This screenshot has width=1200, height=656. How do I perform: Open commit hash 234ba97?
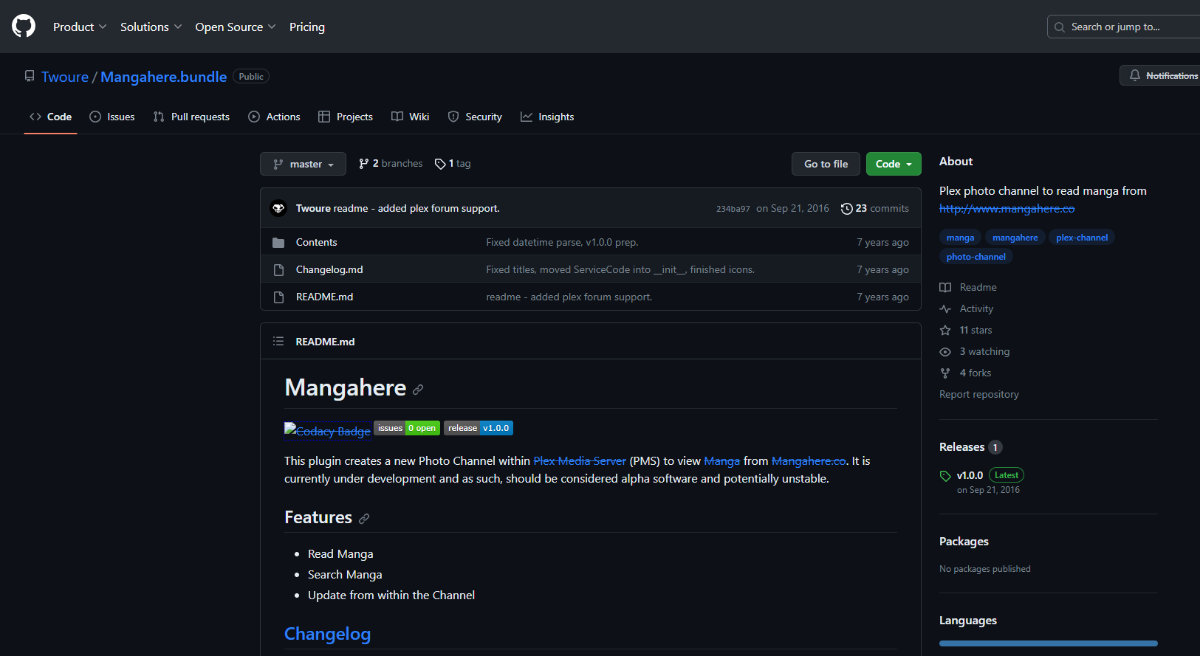tap(732, 209)
